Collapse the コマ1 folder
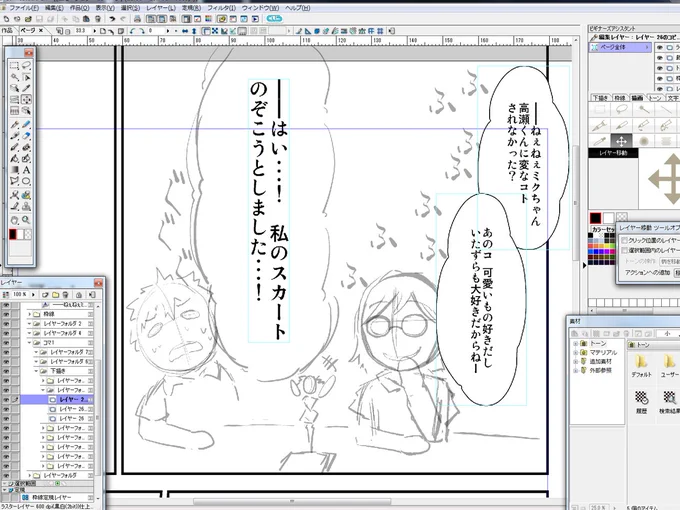 (x=29, y=343)
